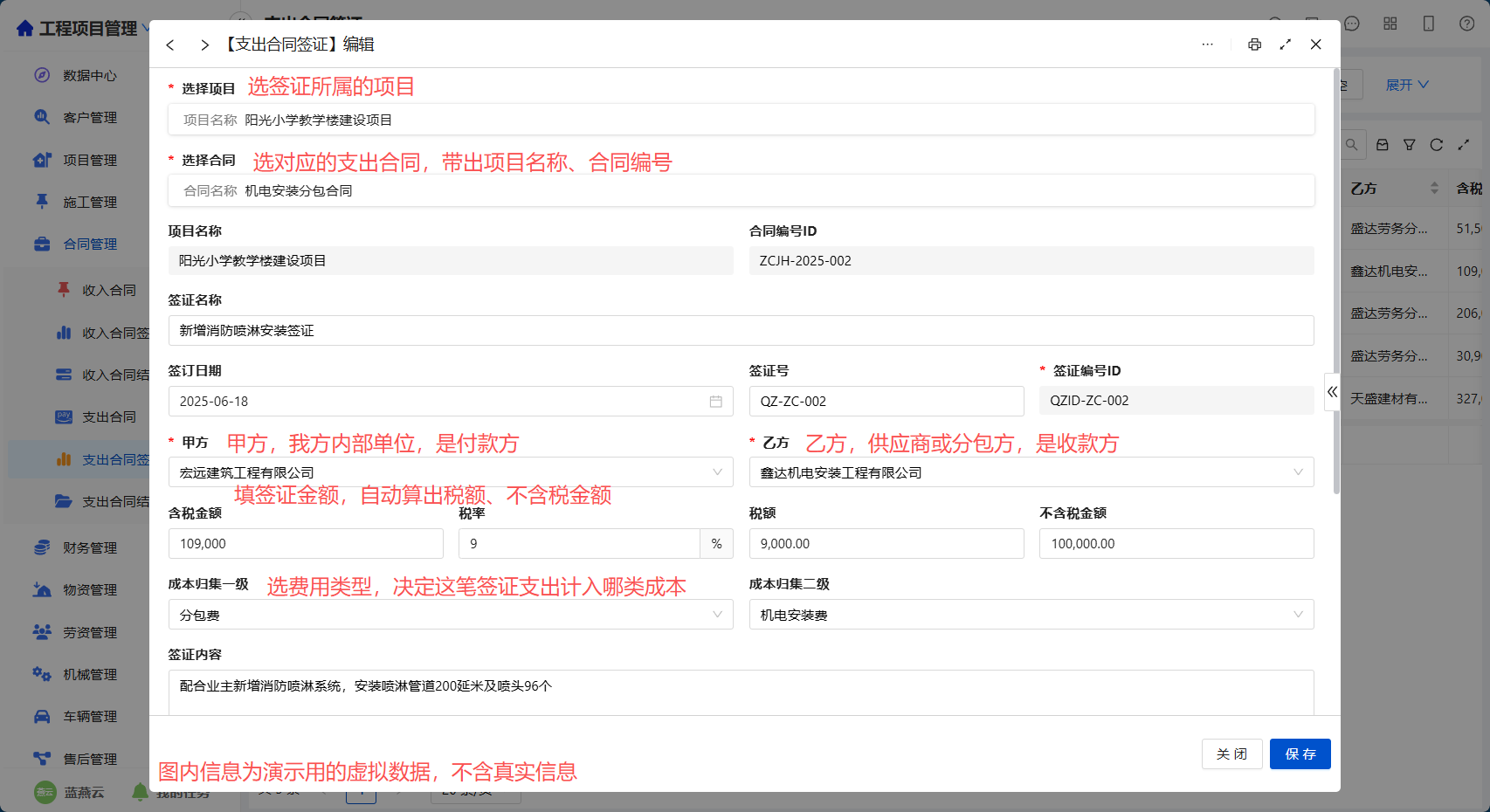Click the grid apps icon in top bar

pos(1390,24)
